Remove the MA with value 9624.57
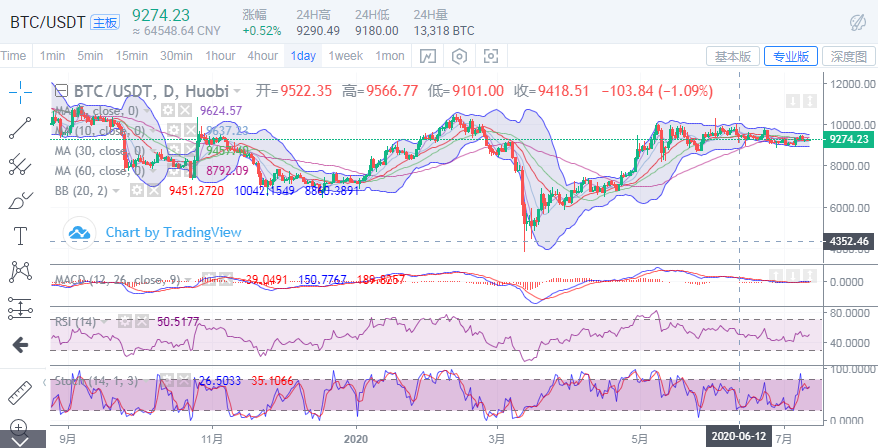 tap(184, 110)
